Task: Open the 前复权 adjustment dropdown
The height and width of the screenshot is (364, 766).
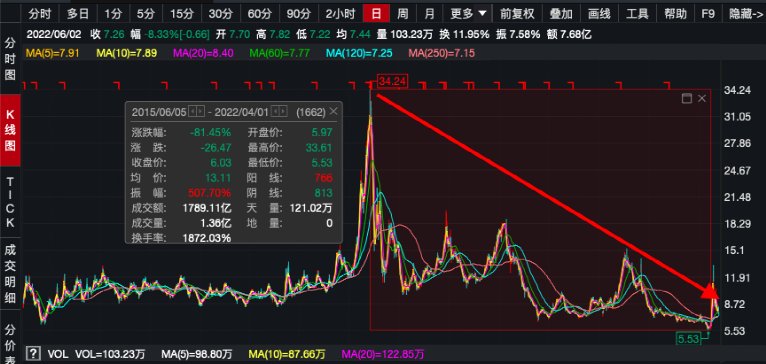Action: (x=517, y=13)
